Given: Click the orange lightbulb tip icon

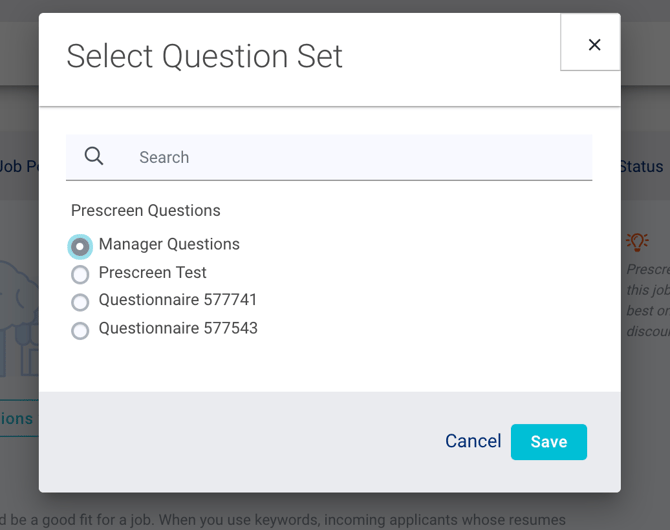Looking at the screenshot, I should click(637, 242).
